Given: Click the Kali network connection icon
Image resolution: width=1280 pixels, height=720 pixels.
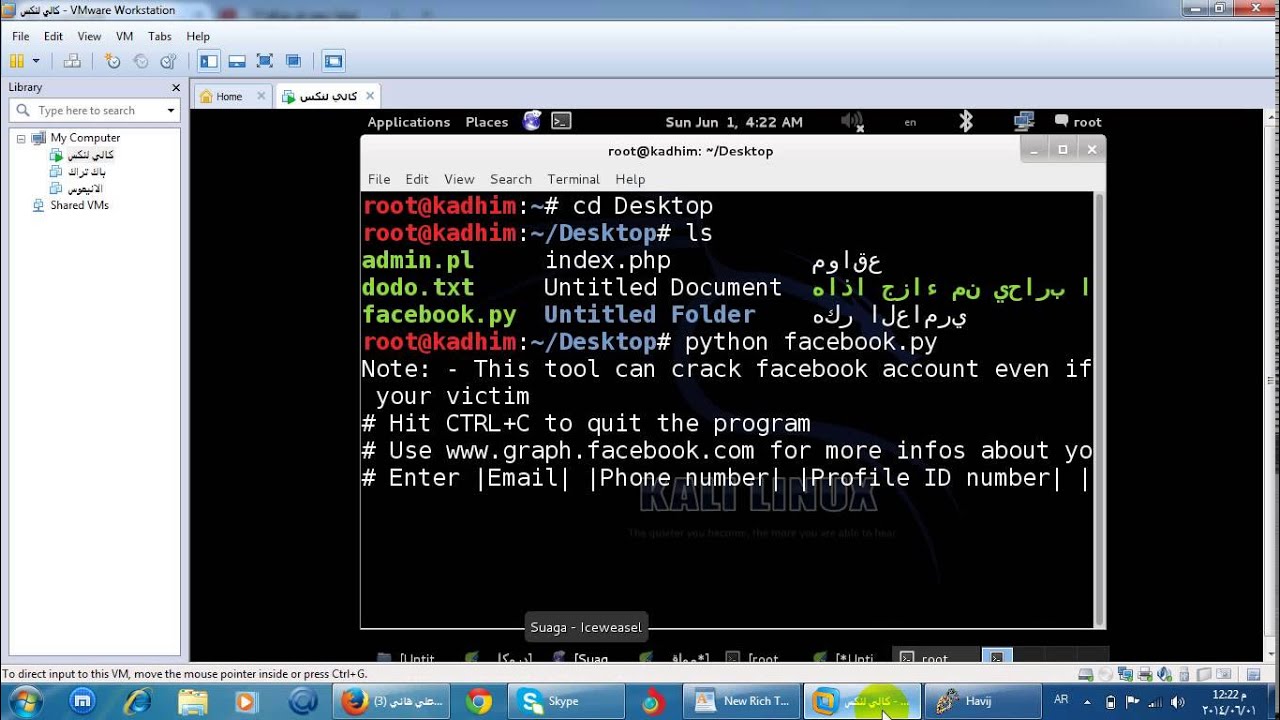Looking at the screenshot, I should pos(1023,121).
